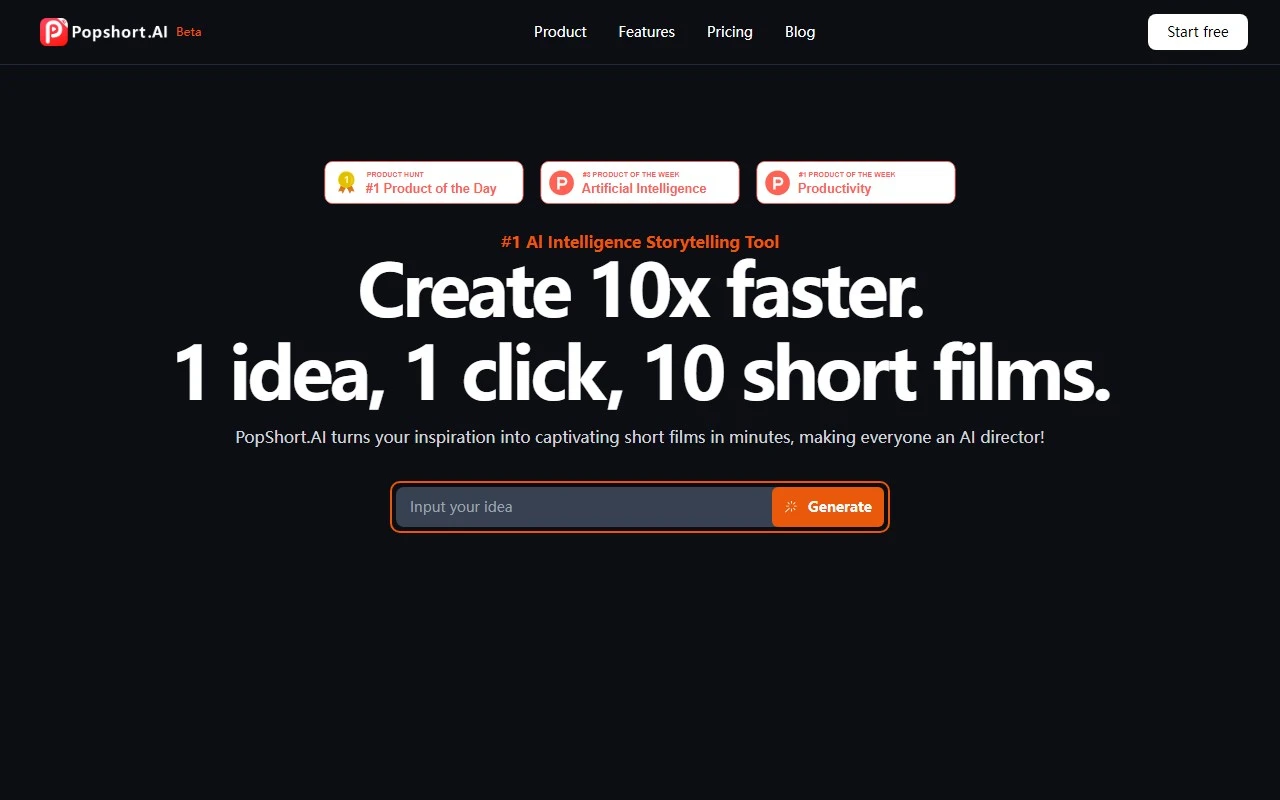Click the '#1 AI Intelligence Storytelling Tool' tagline

point(640,242)
